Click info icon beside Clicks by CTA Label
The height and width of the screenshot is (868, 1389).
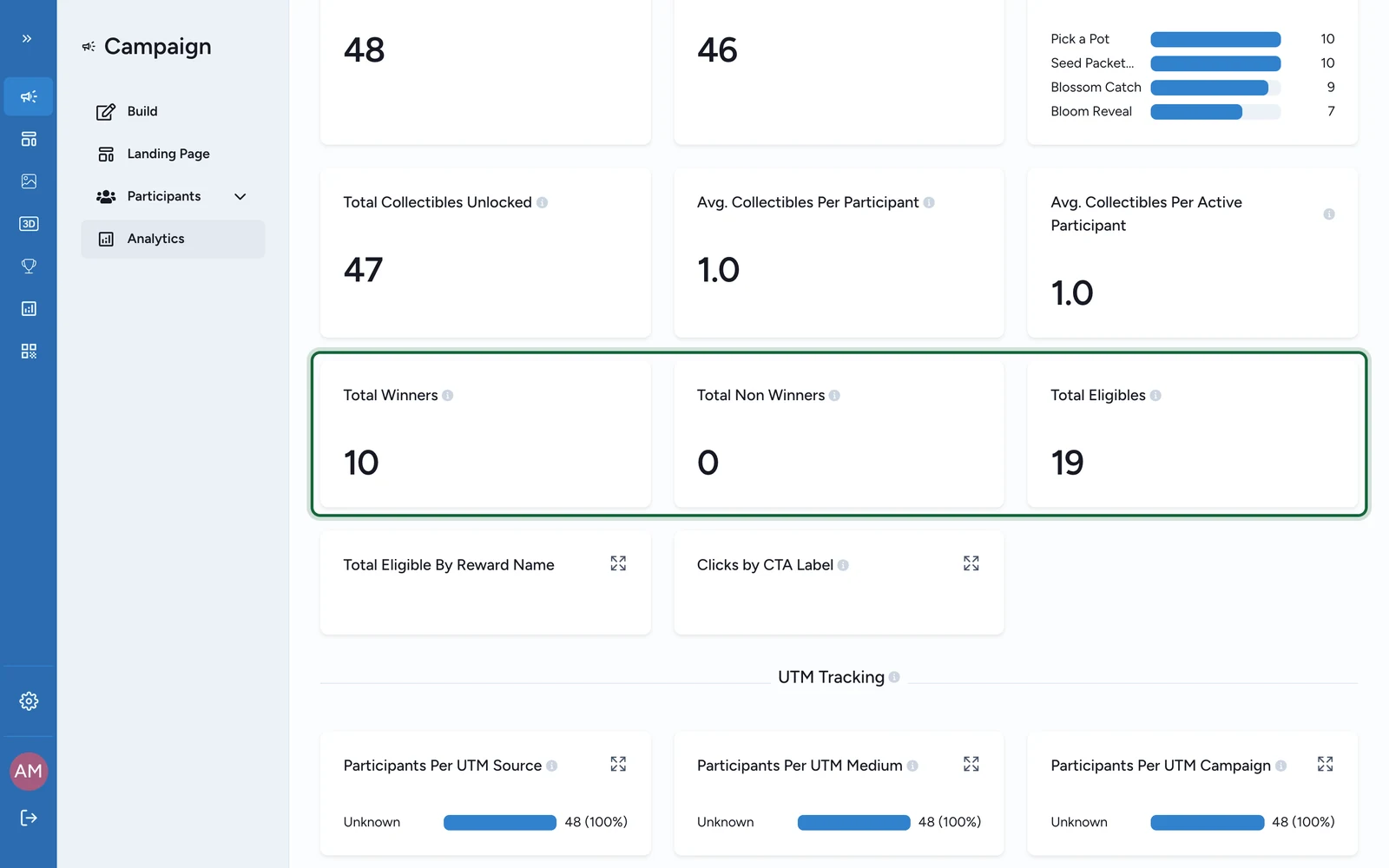point(843,565)
